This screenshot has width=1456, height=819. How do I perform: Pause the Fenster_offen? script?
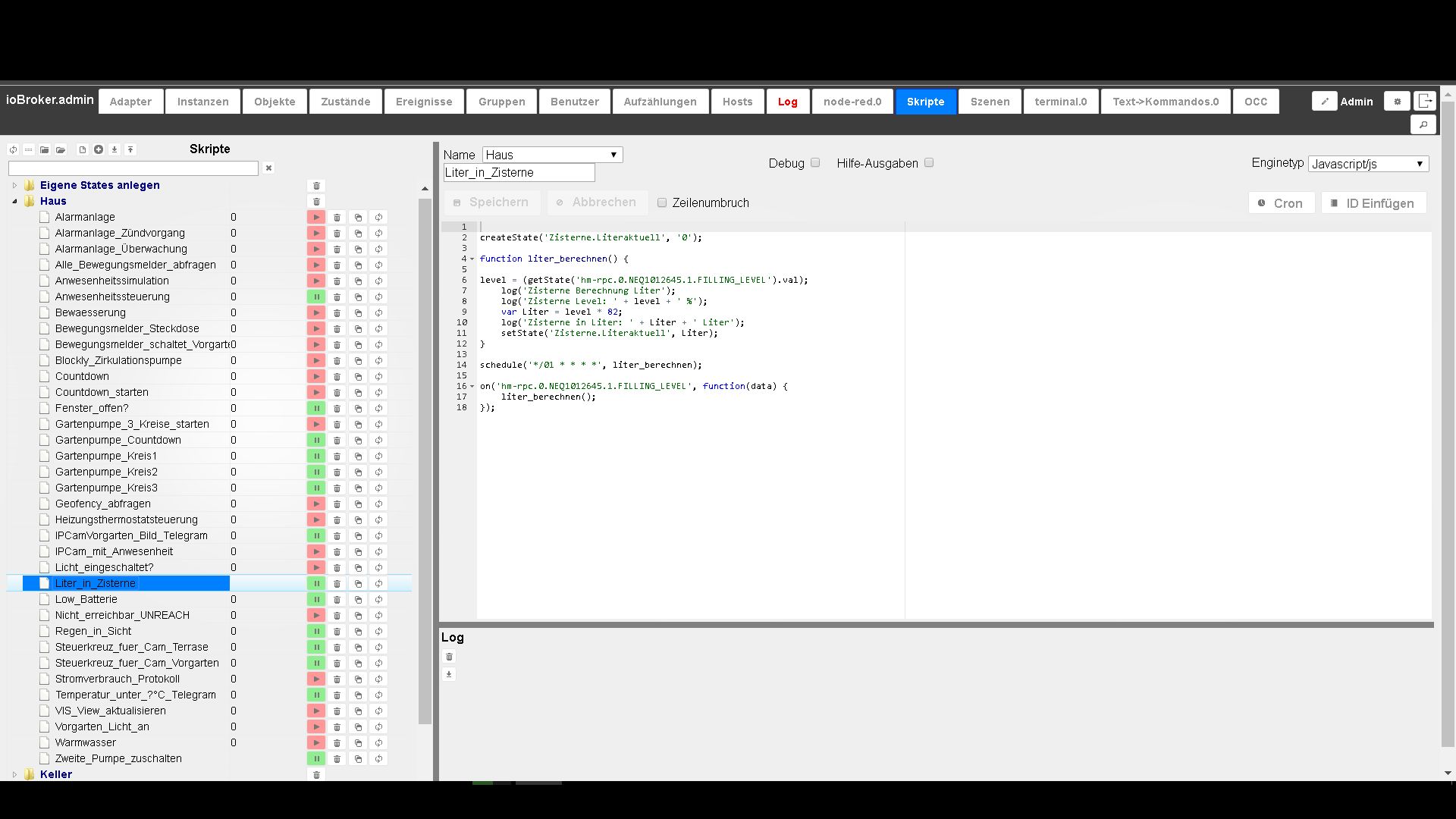(x=316, y=409)
